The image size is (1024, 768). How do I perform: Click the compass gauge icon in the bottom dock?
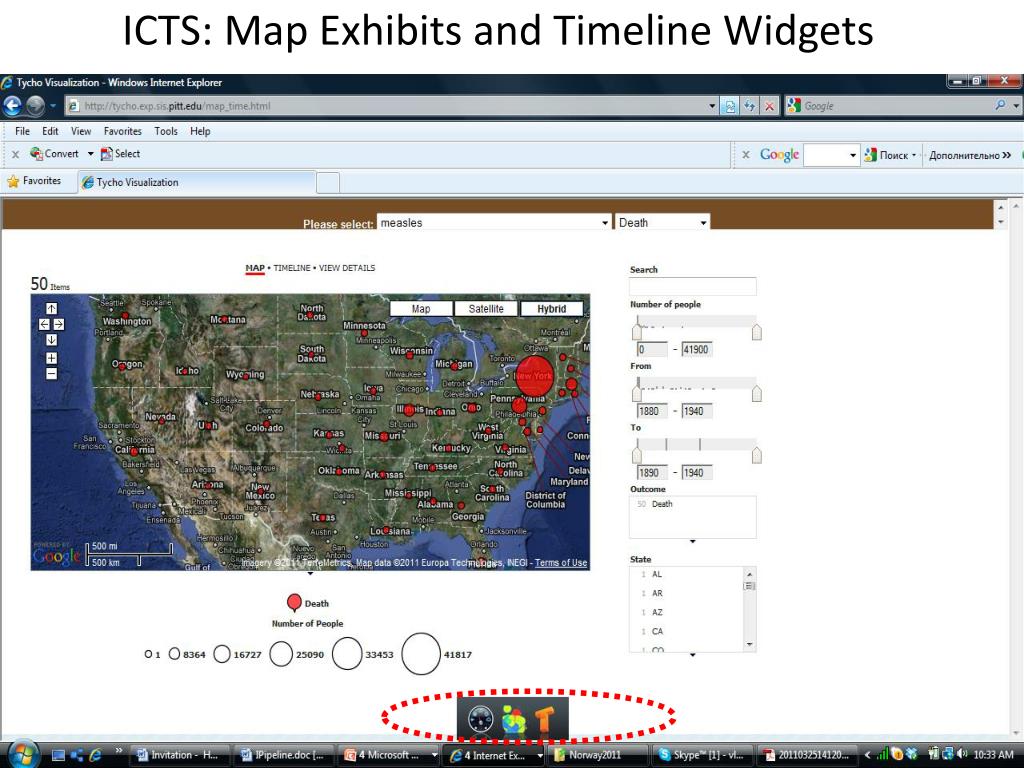(x=481, y=719)
